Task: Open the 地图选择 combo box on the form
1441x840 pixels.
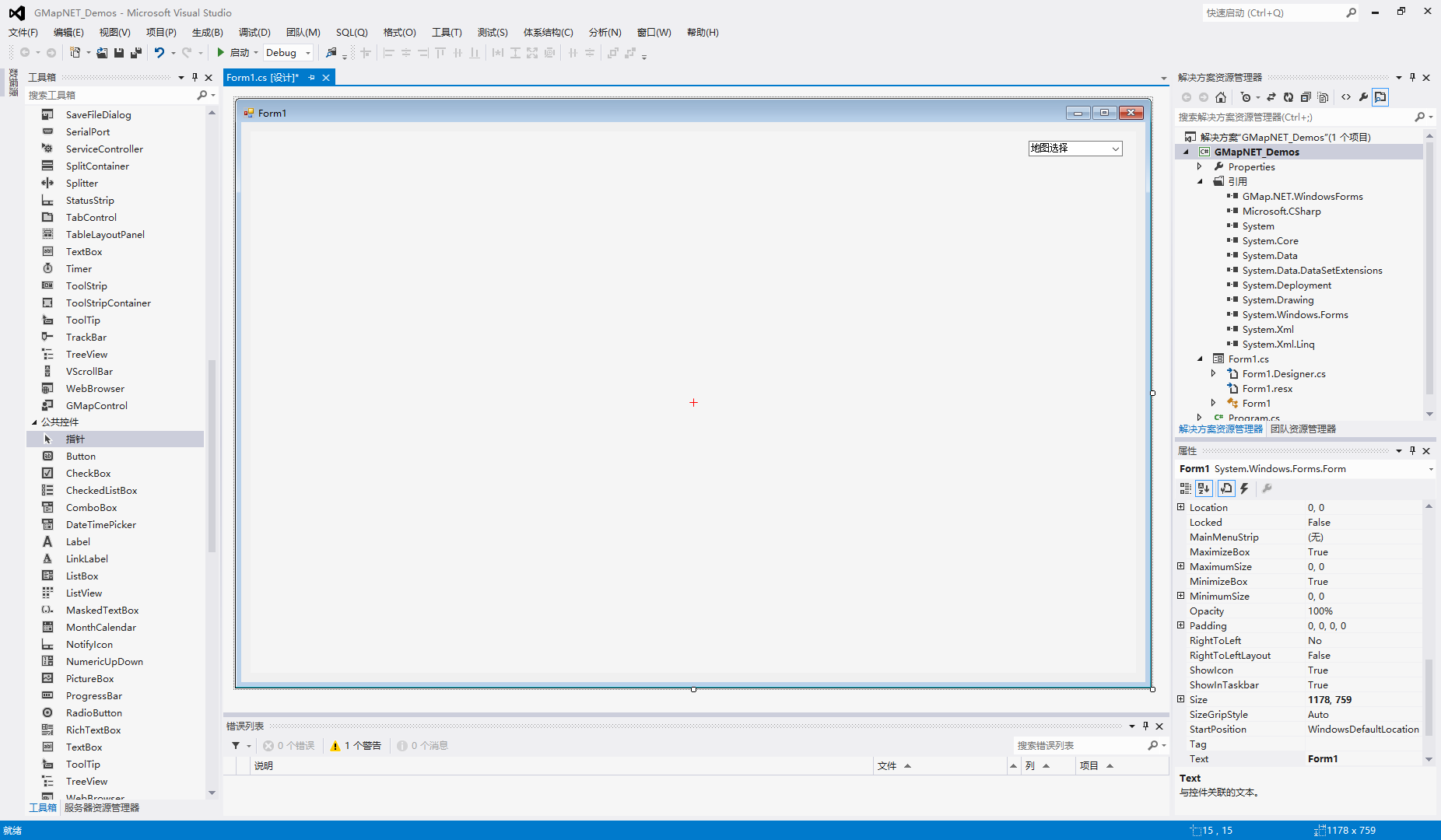Action: 1116,148
